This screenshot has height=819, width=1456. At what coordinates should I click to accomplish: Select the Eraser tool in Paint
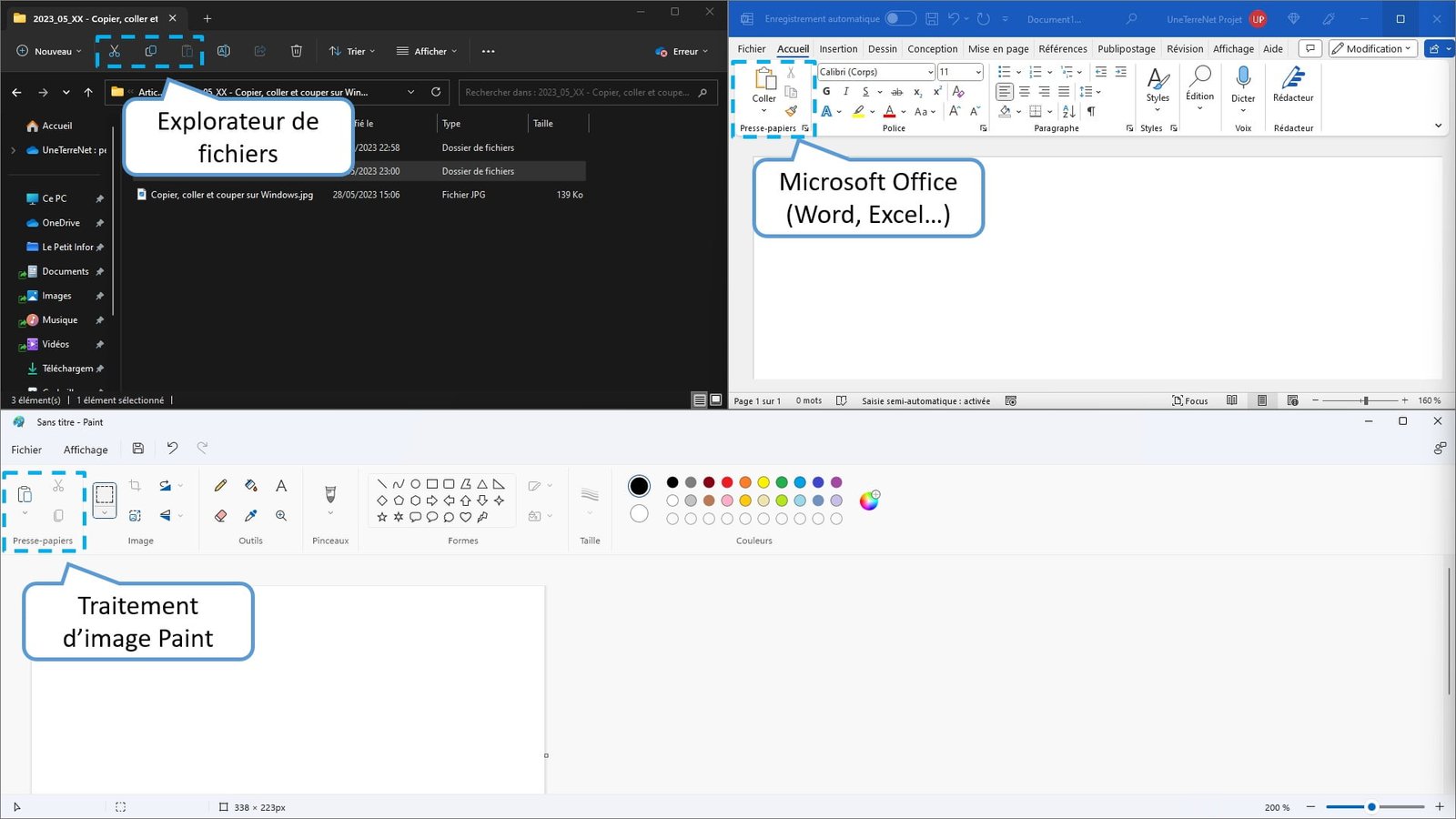click(x=220, y=514)
